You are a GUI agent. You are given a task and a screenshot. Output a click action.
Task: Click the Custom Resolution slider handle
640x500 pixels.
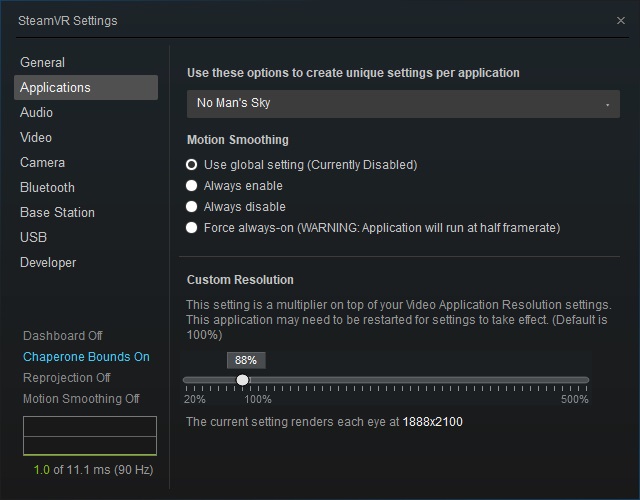coord(242,380)
